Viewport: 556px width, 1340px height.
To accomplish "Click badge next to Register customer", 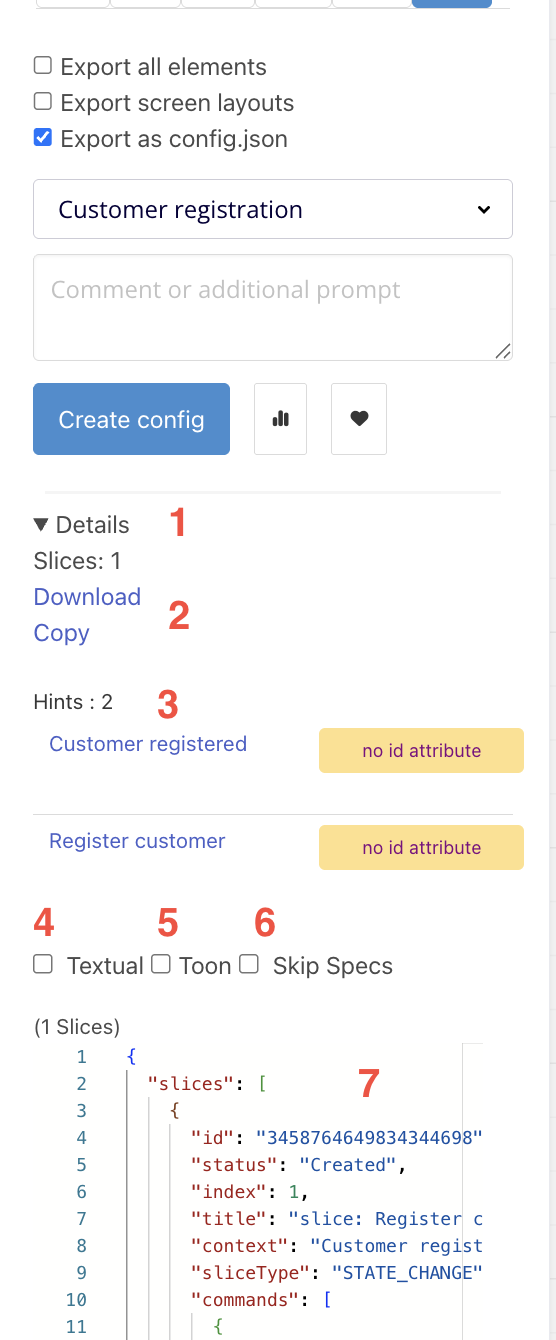I will coord(421,848).
